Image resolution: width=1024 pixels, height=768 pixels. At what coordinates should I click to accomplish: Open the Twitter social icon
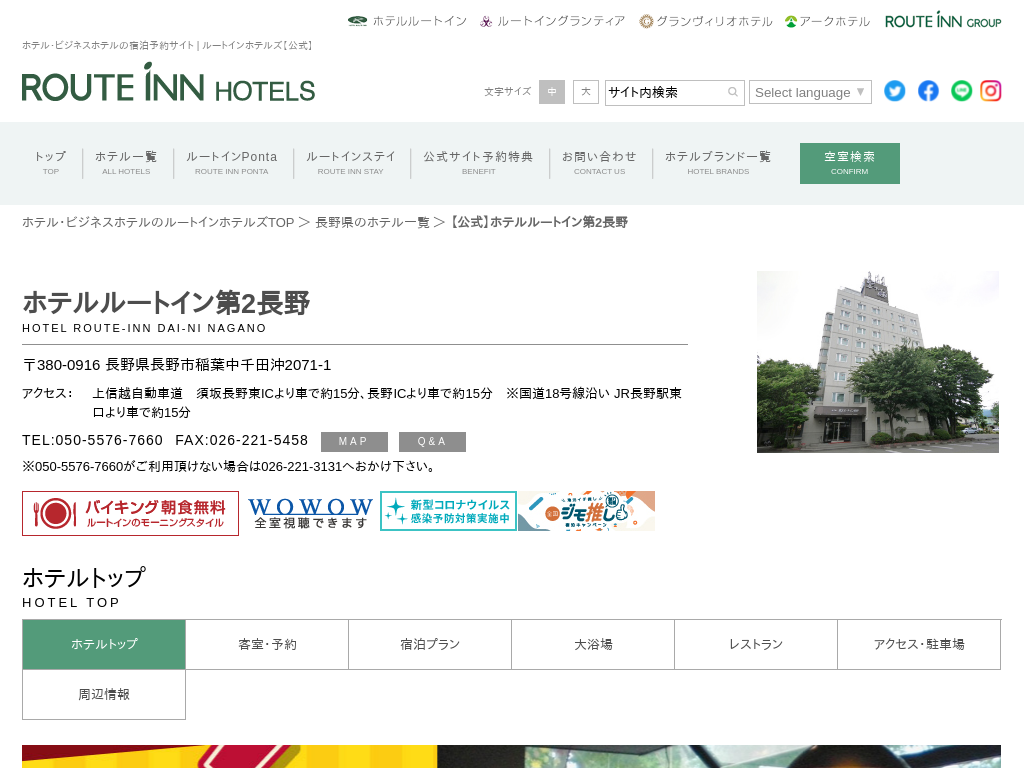895,91
